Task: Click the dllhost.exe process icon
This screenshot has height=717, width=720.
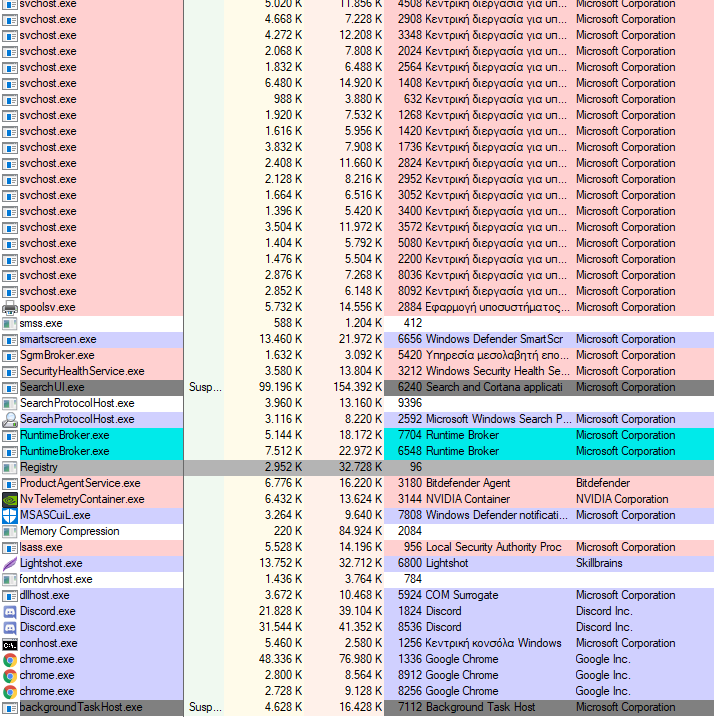Action: (x=10, y=596)
